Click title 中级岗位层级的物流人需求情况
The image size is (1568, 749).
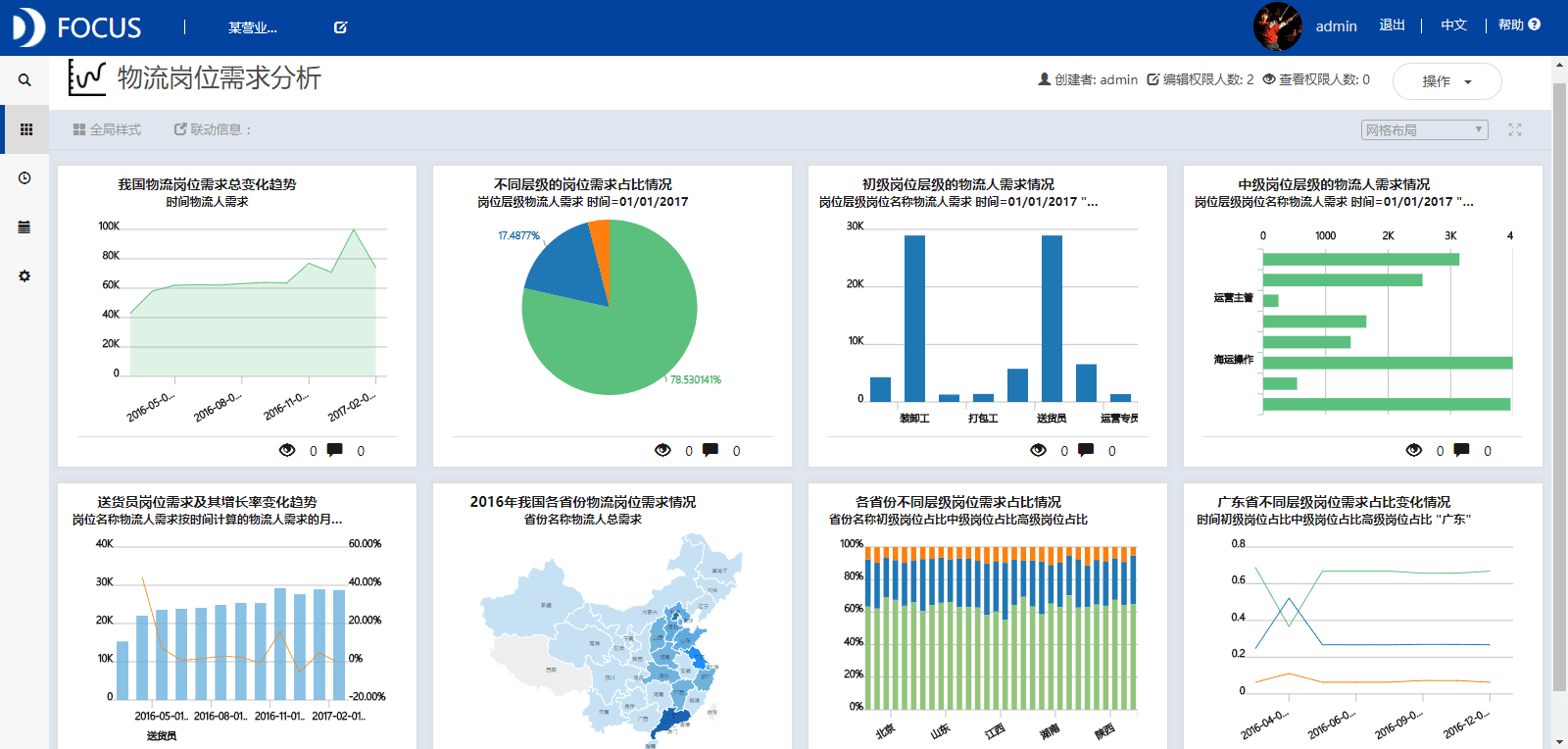click(x=1334, y=184)
